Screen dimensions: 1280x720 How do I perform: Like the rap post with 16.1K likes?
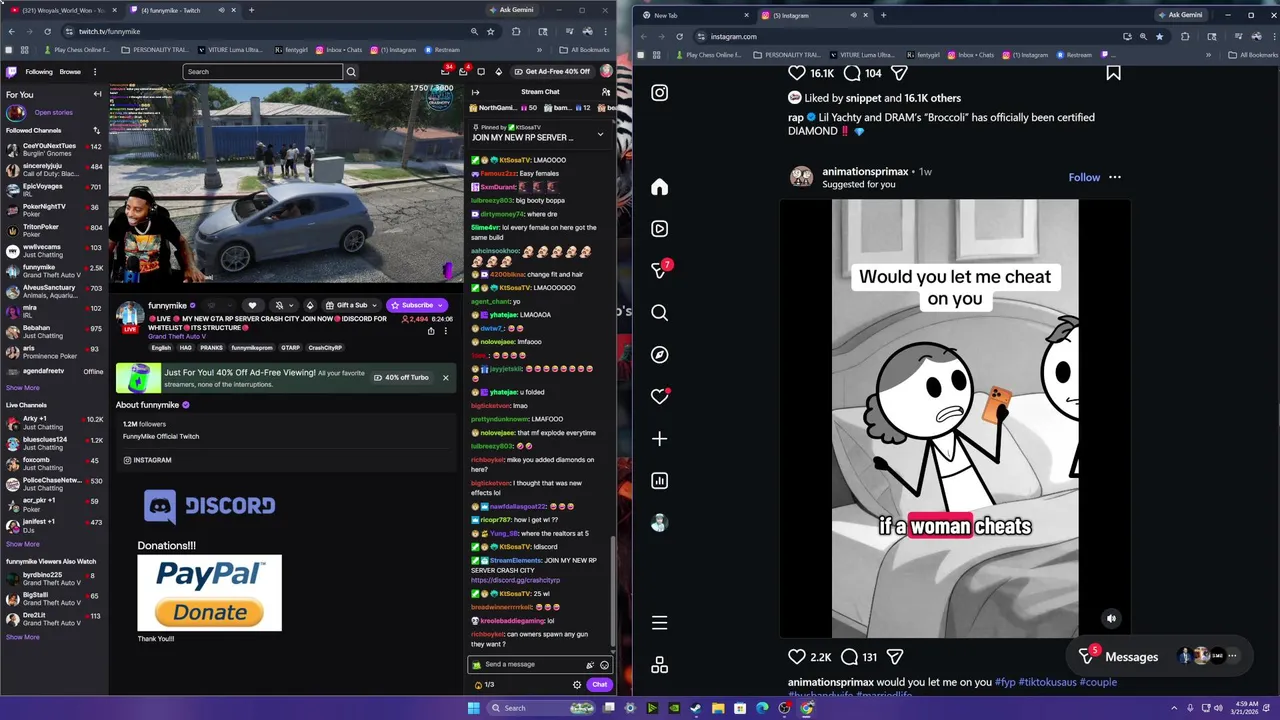coord(797,73)
